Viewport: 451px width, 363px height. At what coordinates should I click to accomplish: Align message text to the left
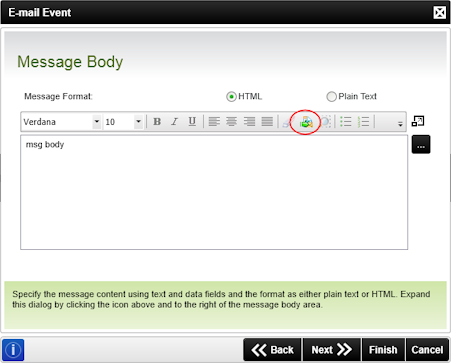tap(214, 122)
